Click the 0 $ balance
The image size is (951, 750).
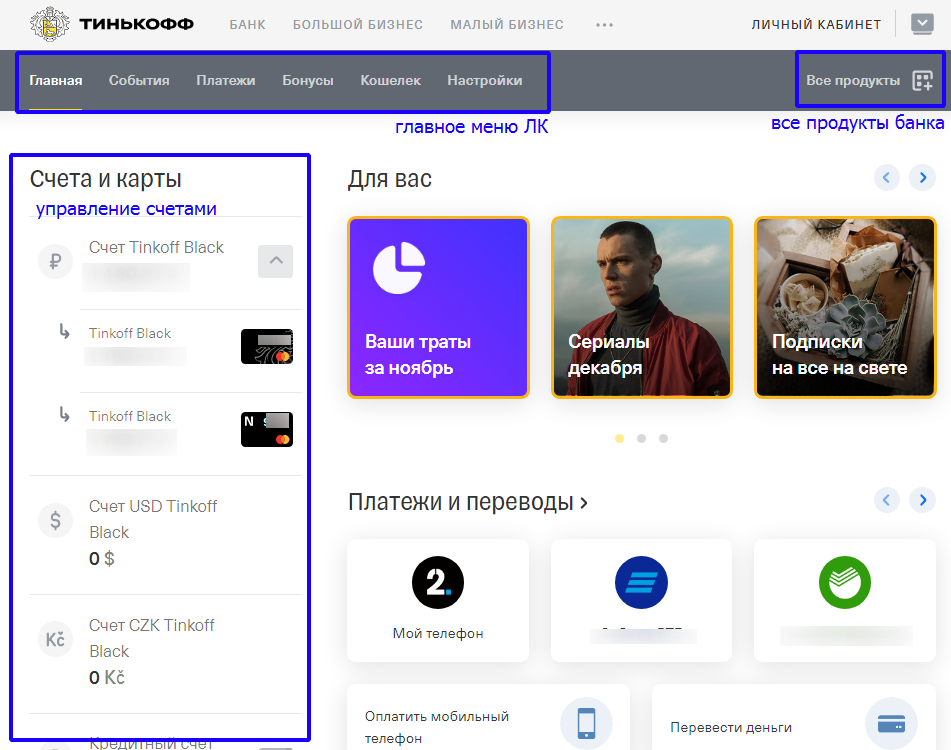102,558
